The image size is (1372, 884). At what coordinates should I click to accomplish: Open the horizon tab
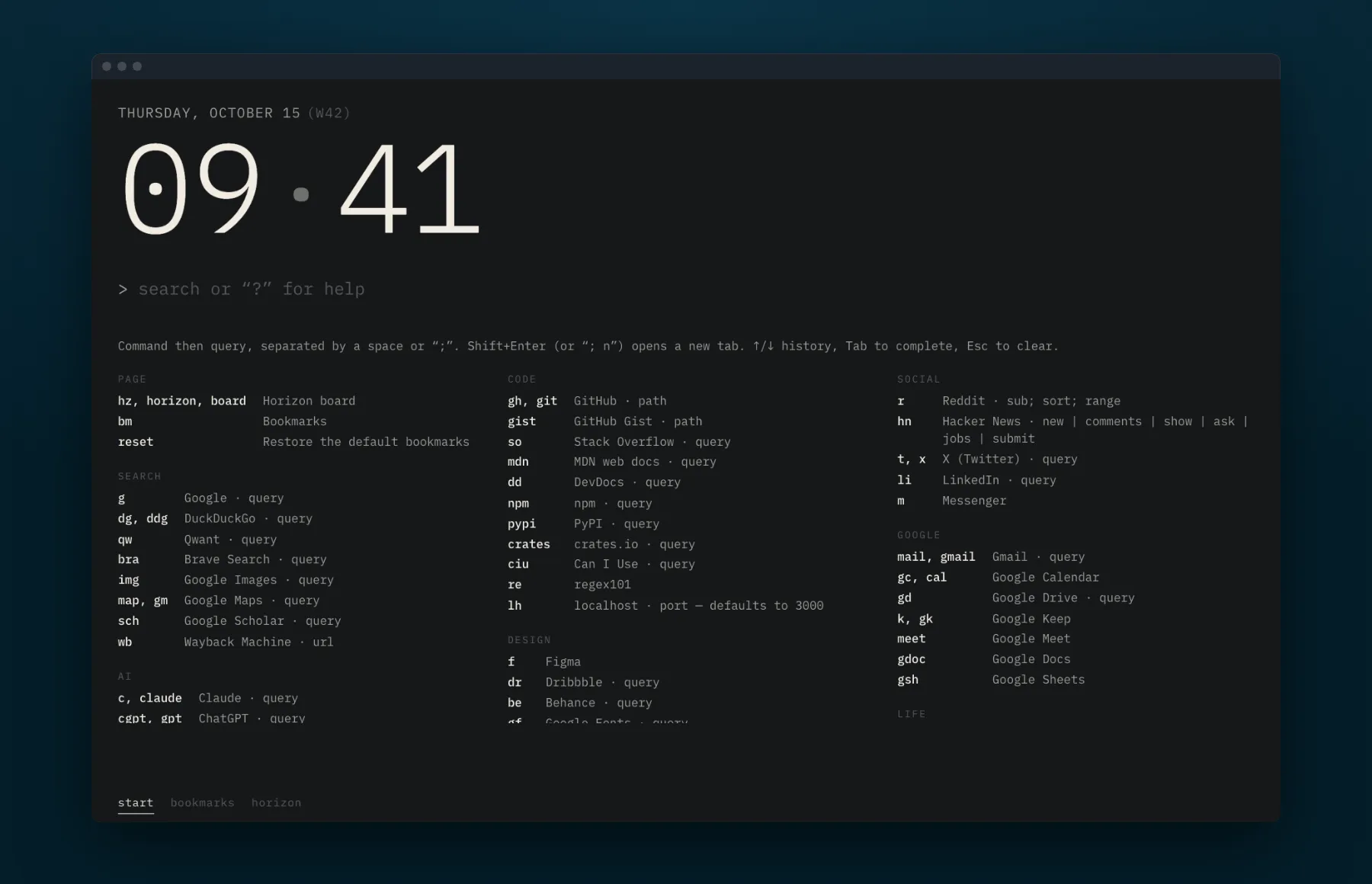(x=276, y=802)
